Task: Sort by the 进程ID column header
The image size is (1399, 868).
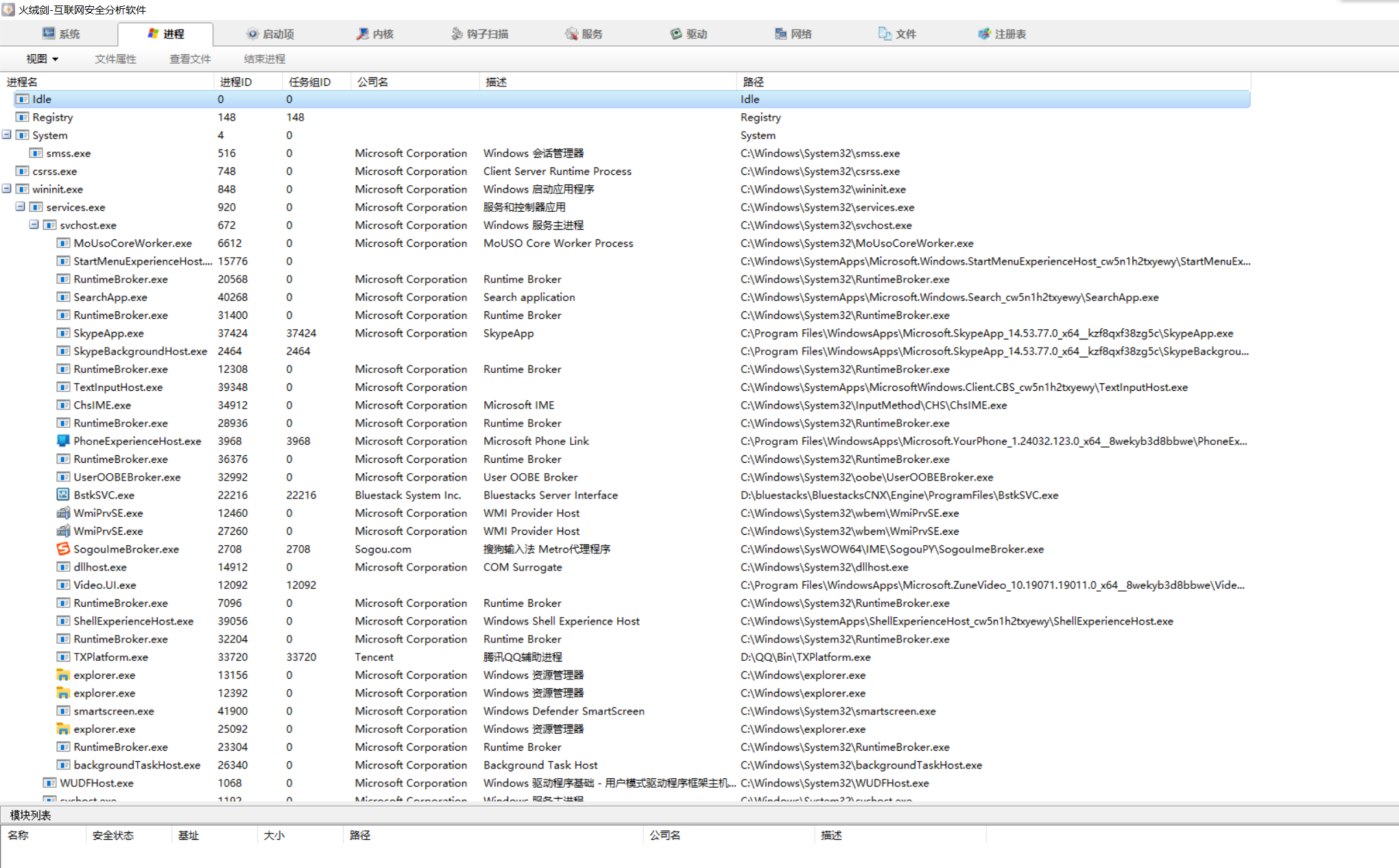Action: (x=248, y=82)
